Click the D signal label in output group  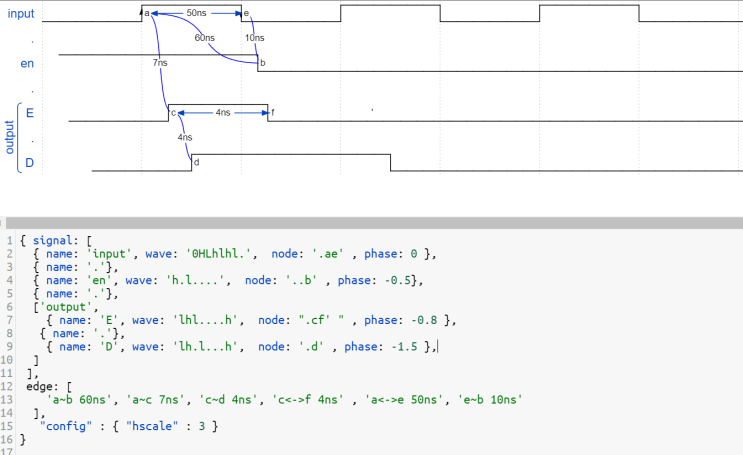click(29, 163)
